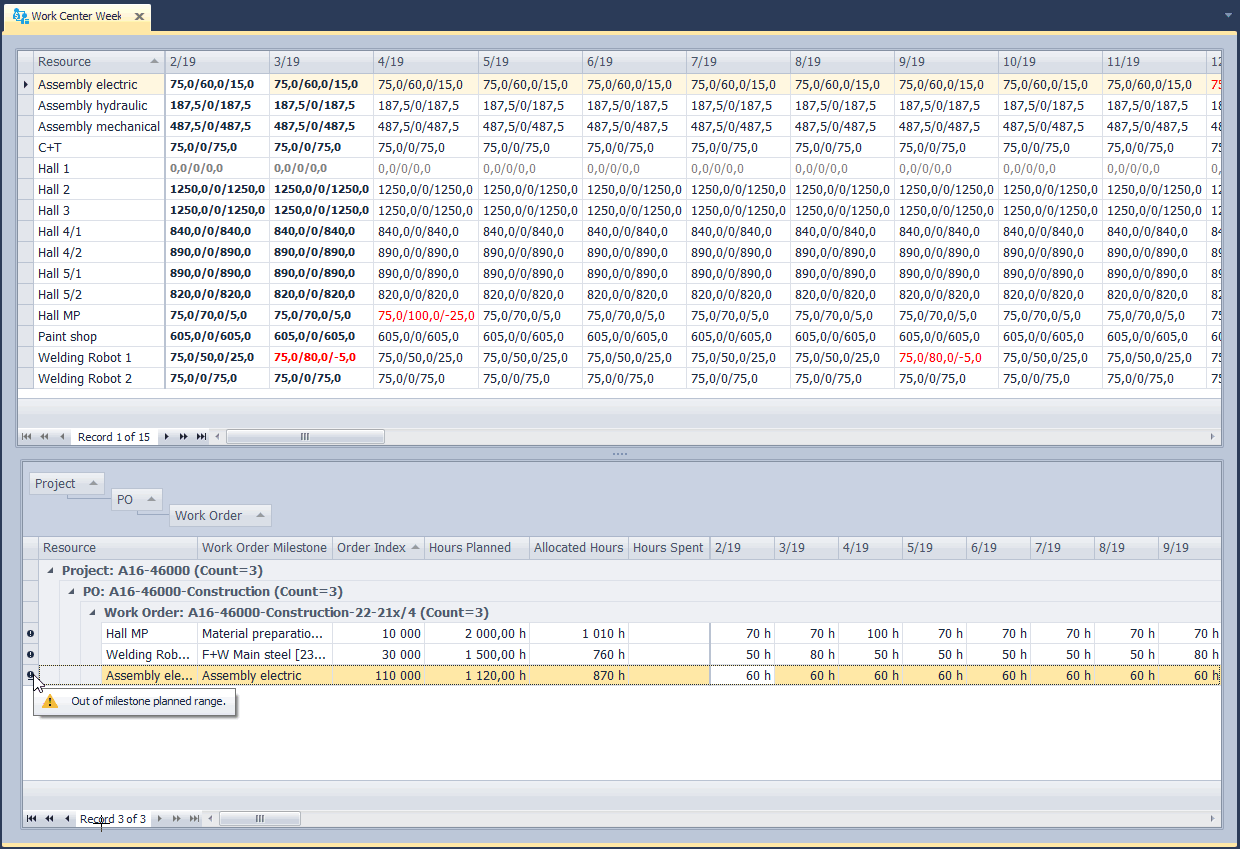Open the tab list dropdown arrow at top right
The width and height of the screenshot is (1240, 849).
coord(1228,16)
